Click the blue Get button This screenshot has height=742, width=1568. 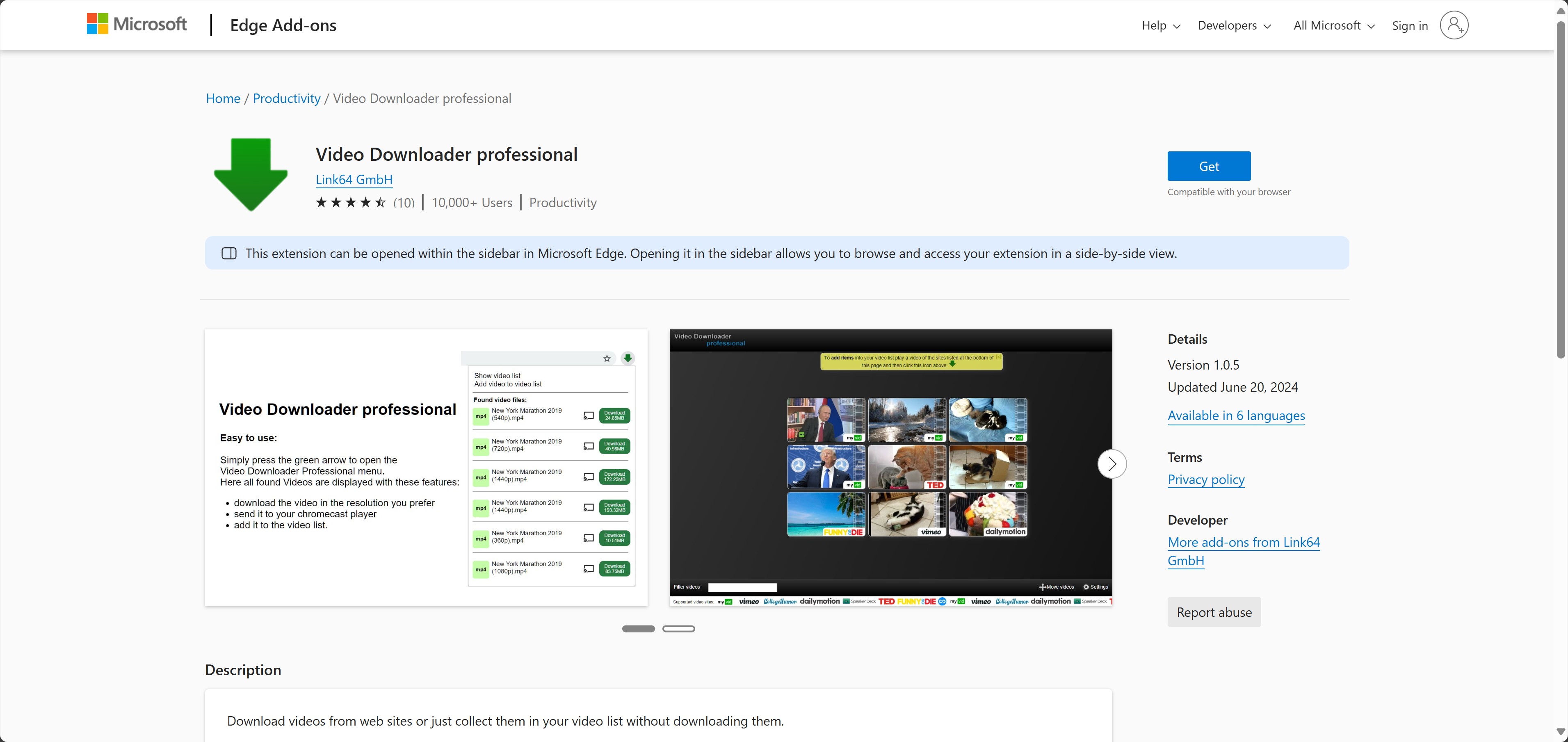[1209, 166]
